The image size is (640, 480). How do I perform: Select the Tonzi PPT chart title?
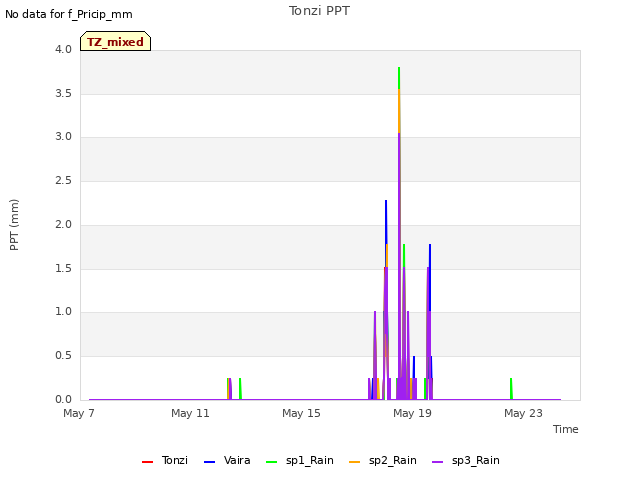[x=319, y=11]
